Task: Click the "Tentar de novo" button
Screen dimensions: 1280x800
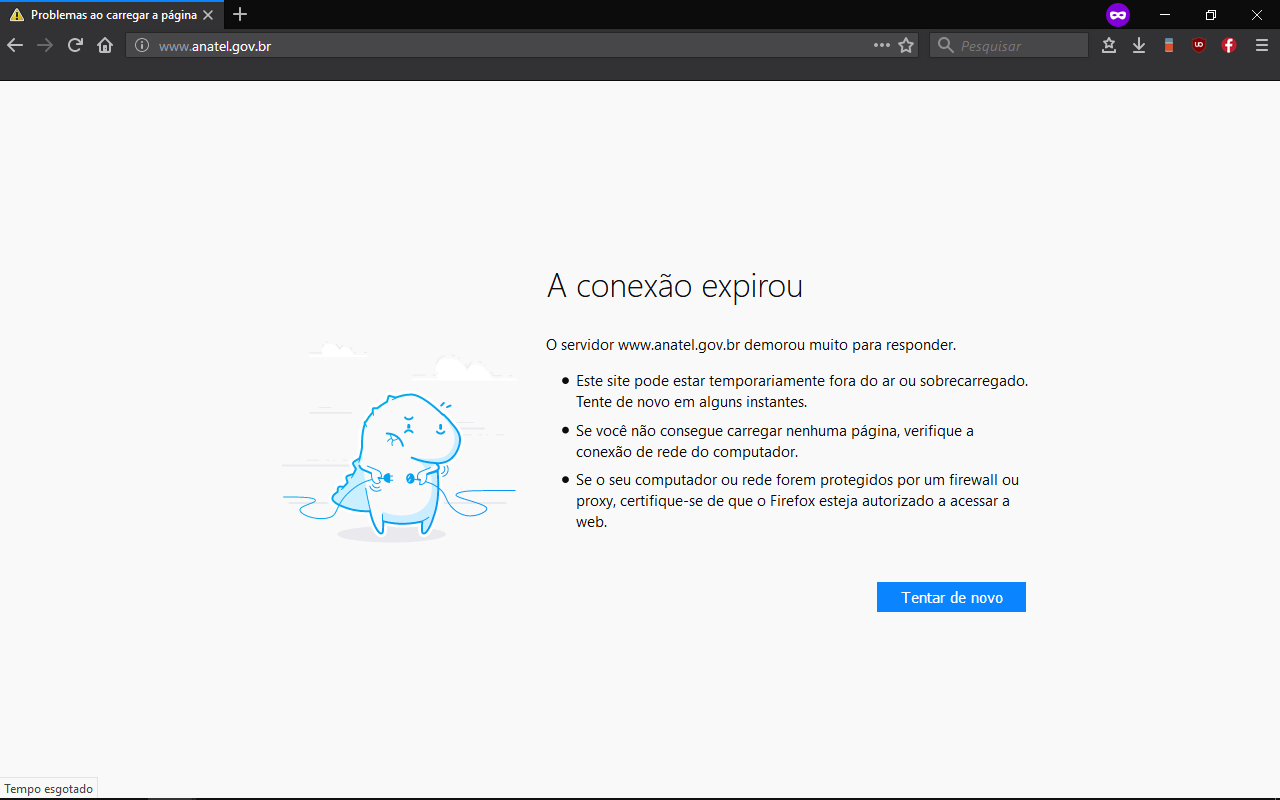Action: [951, 597]
